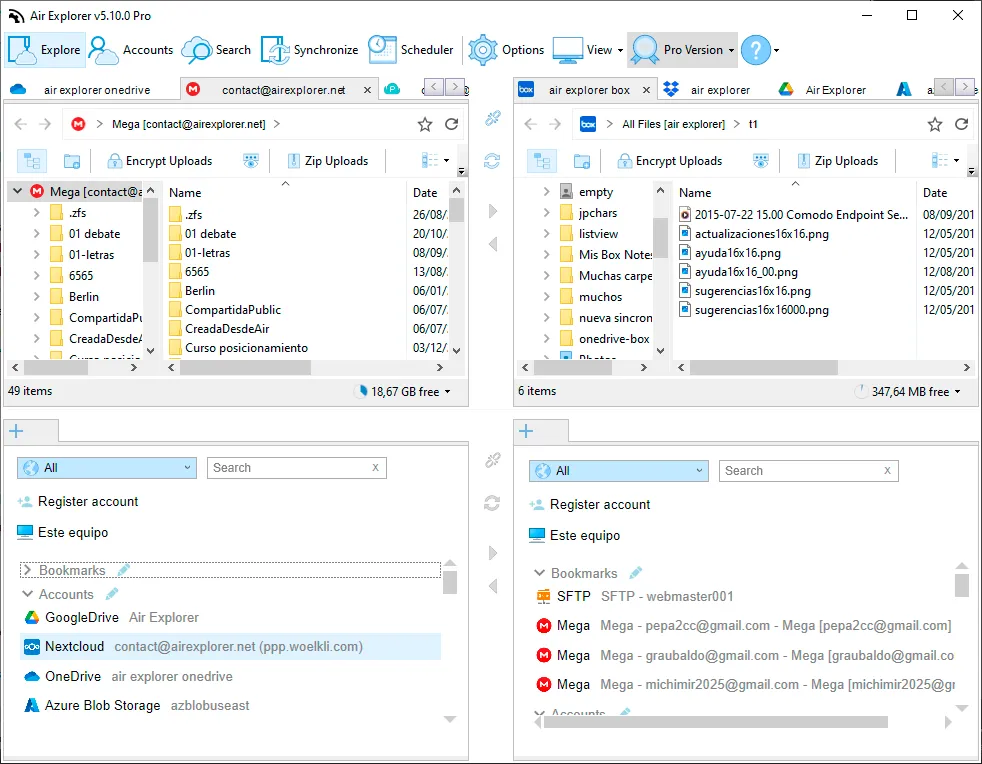982x764 pixels.
Task: Expand the jpchars folder in Box tree
Action: point(546,213)
